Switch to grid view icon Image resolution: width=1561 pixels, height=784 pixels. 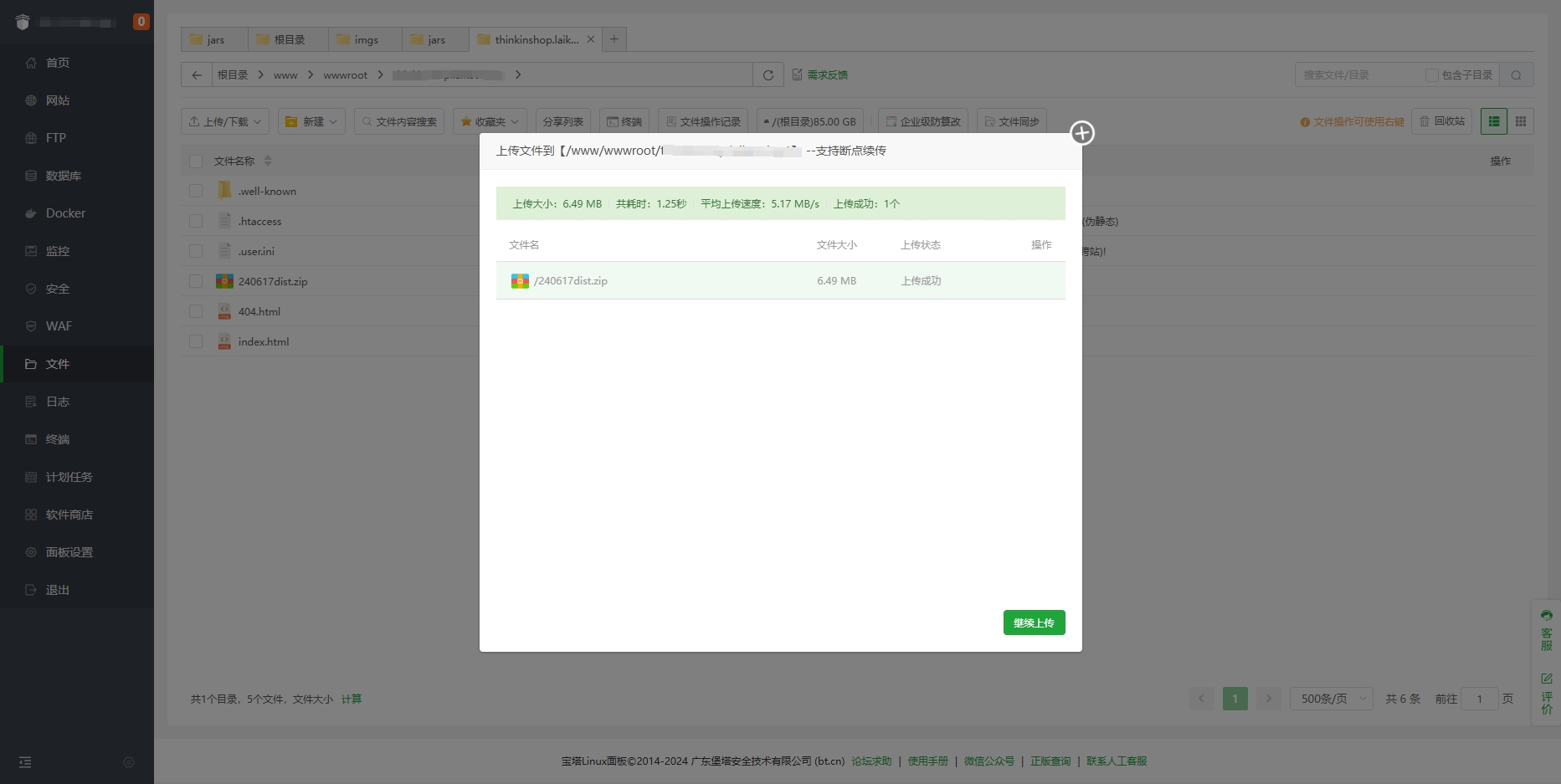(1521, 121)
